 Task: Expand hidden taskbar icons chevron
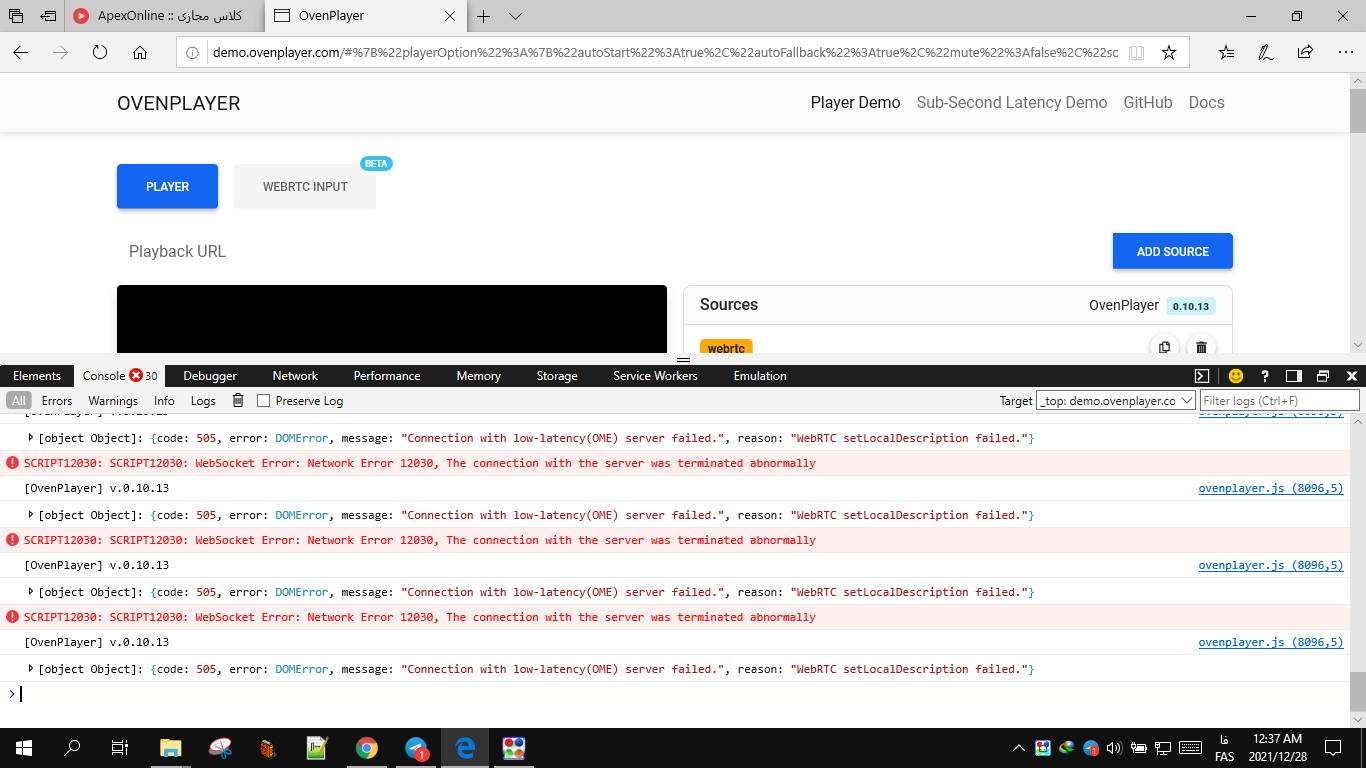coord(1018,747)
